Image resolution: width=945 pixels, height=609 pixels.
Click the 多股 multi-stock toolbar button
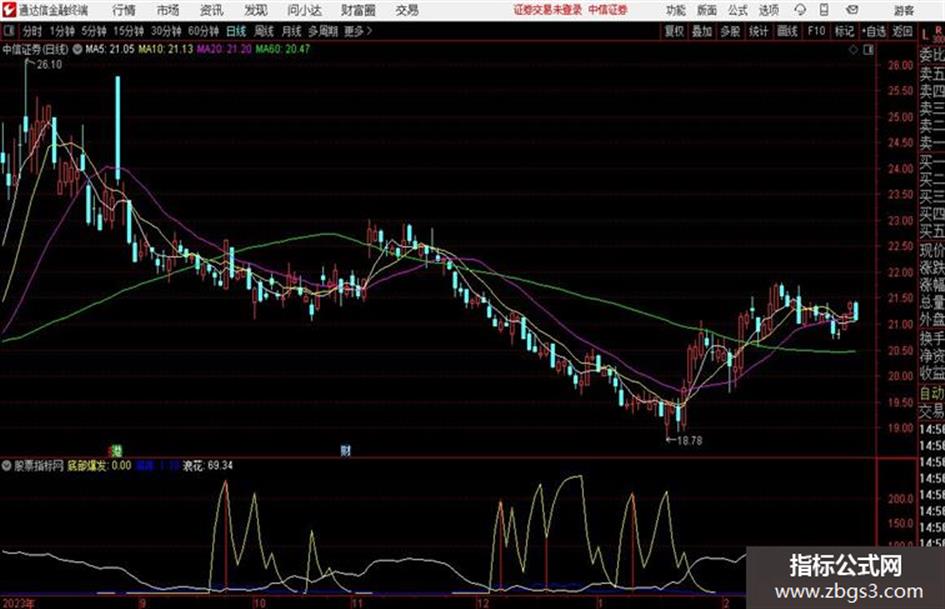tap(730, 31)
